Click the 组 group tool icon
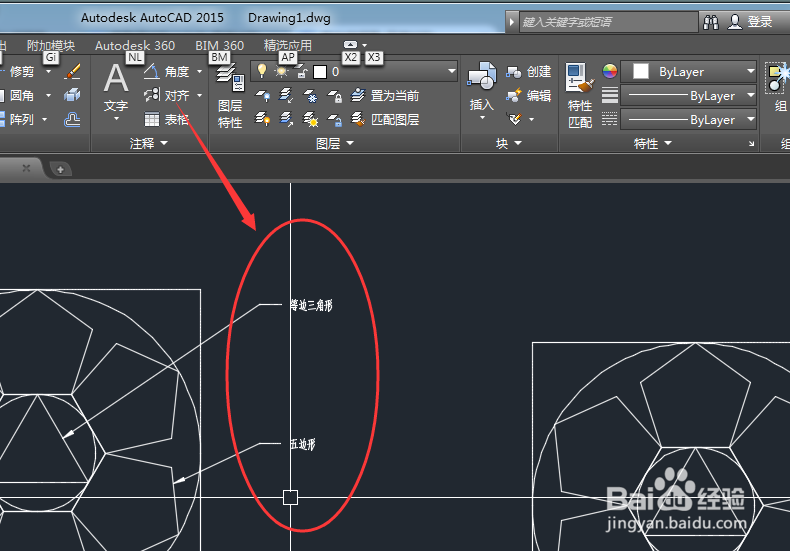This screenshot has width=790, height=551. point(777,77)
